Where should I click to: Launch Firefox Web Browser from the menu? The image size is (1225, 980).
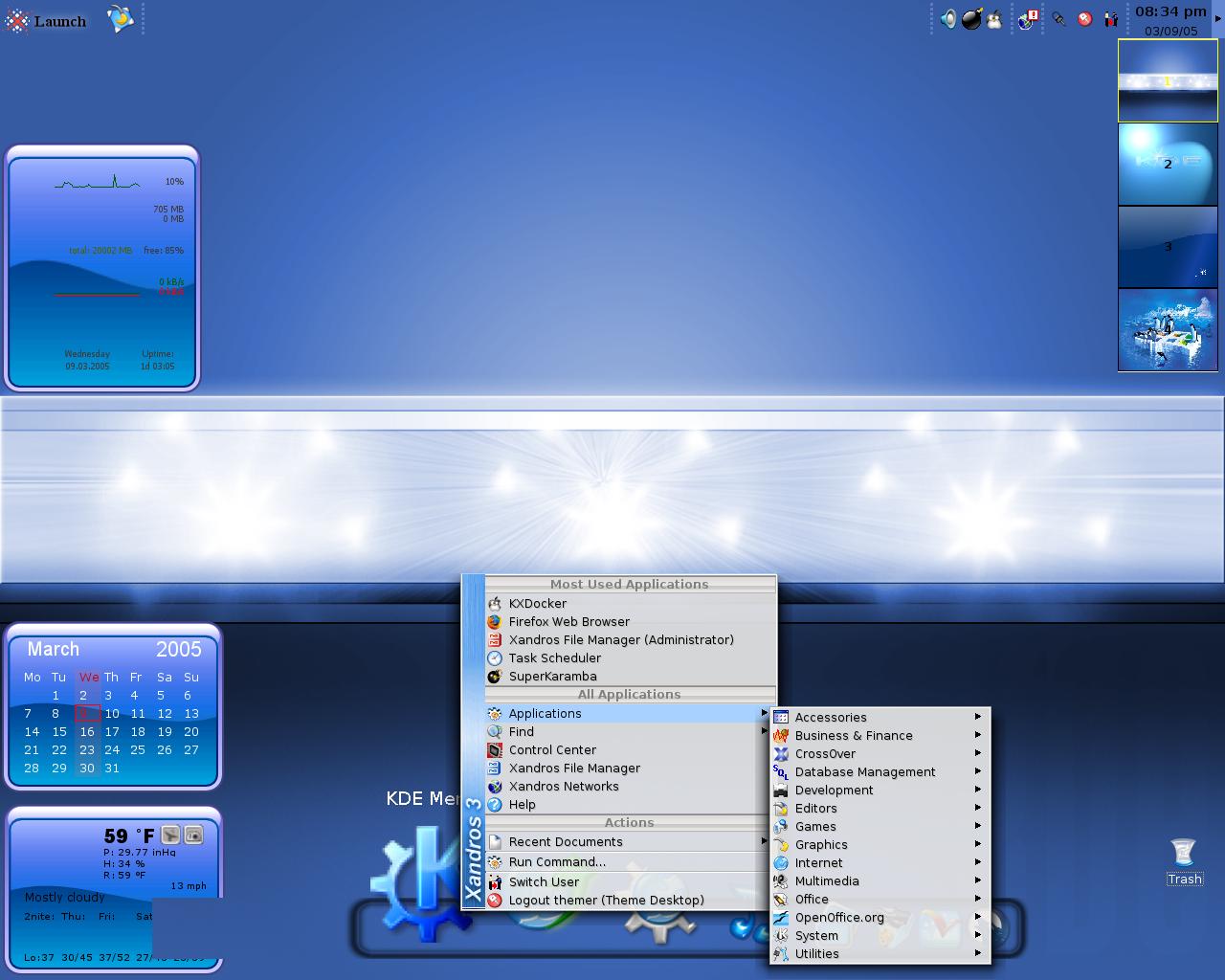click(x=630, y=622)
